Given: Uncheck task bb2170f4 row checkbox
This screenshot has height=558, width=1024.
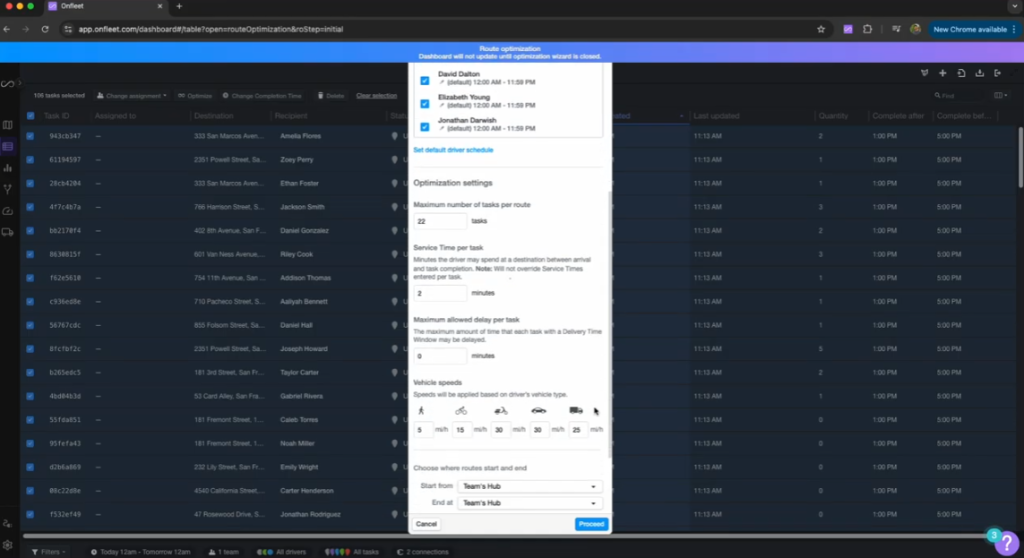Looking at the screenshot, I should coord(30,231).
